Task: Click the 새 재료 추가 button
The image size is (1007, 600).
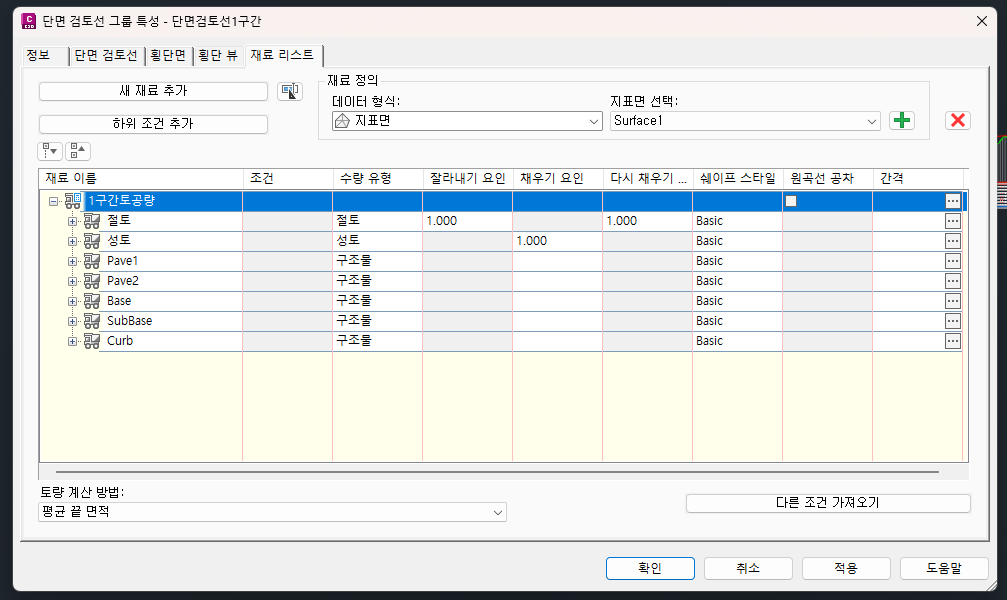Action: pos(153,91)
